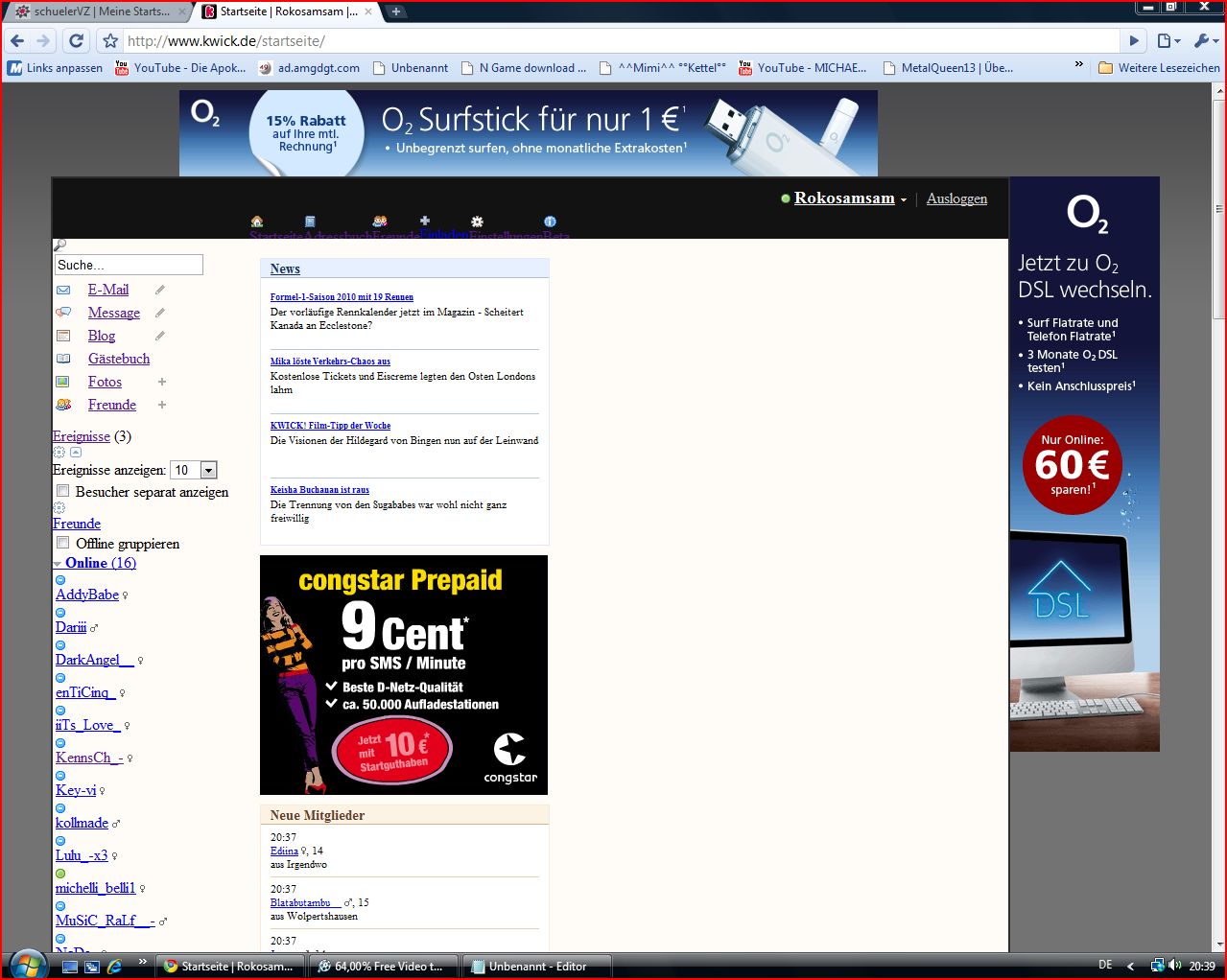1227x980 pixels.
Task: Open the Chrome wrench settings menu
Action: [1204, 40]
